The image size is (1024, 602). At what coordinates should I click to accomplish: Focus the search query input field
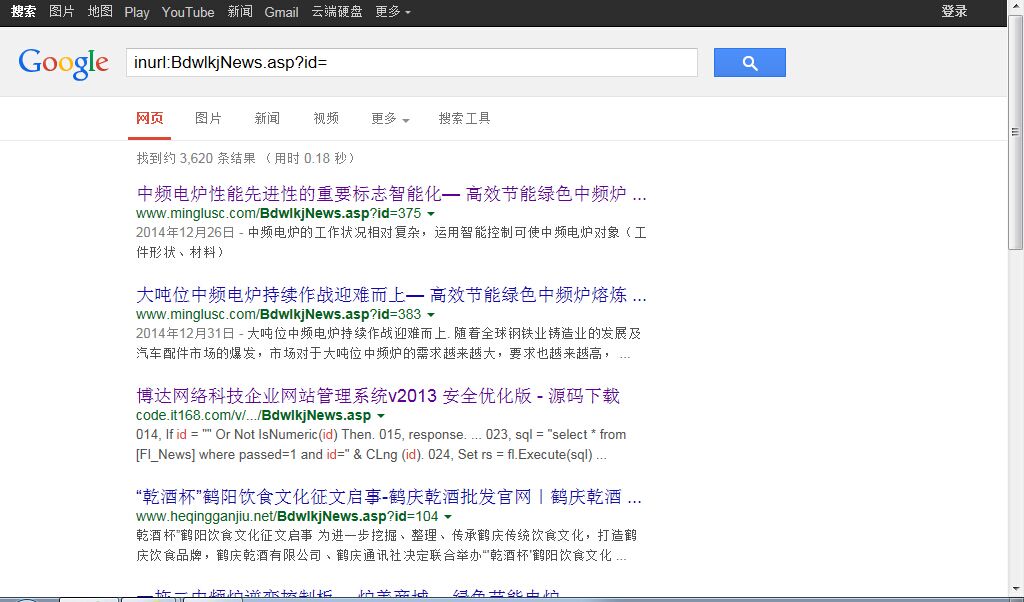[411, 63]
